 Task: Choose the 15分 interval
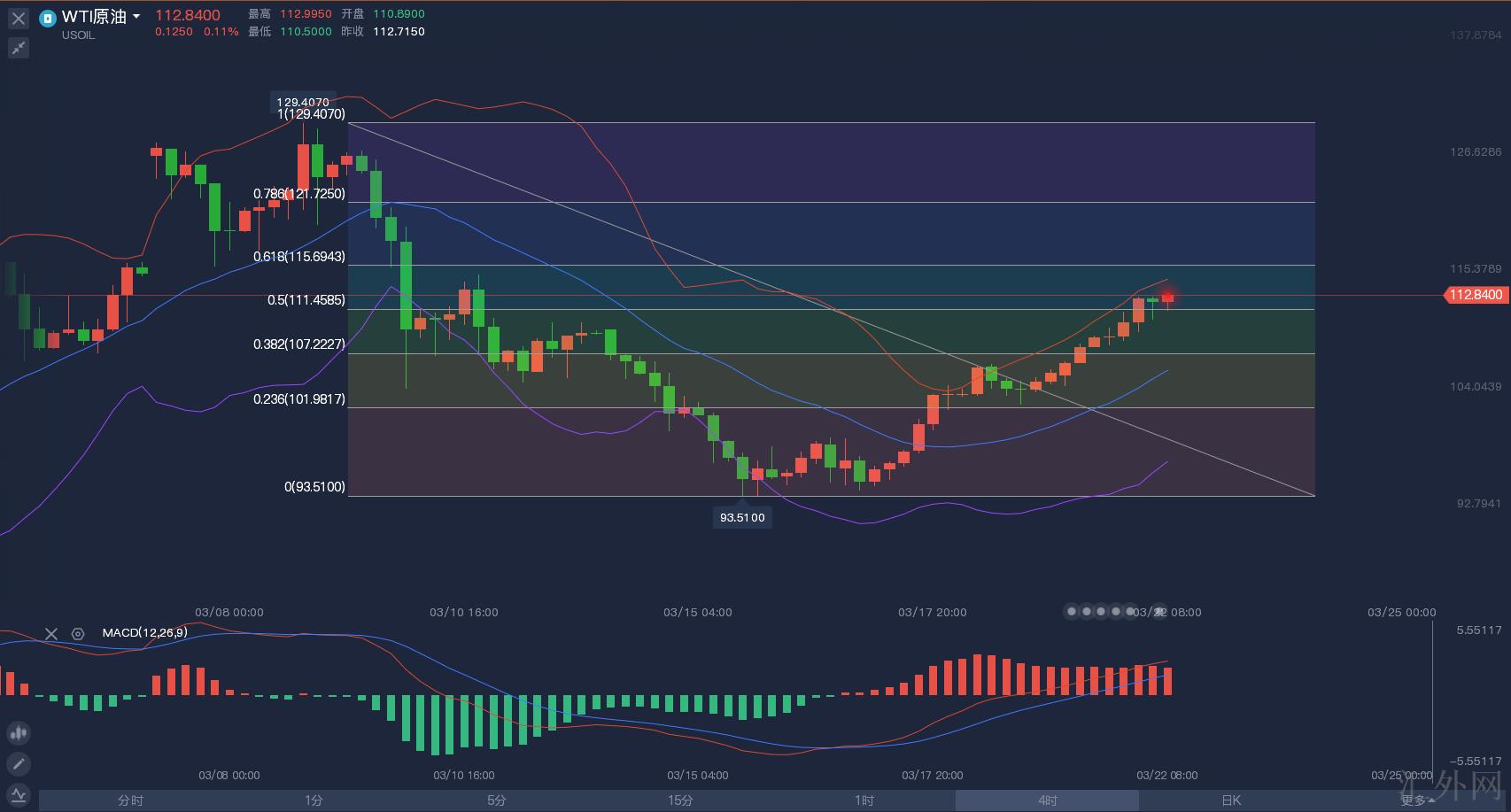coord(680,800)
